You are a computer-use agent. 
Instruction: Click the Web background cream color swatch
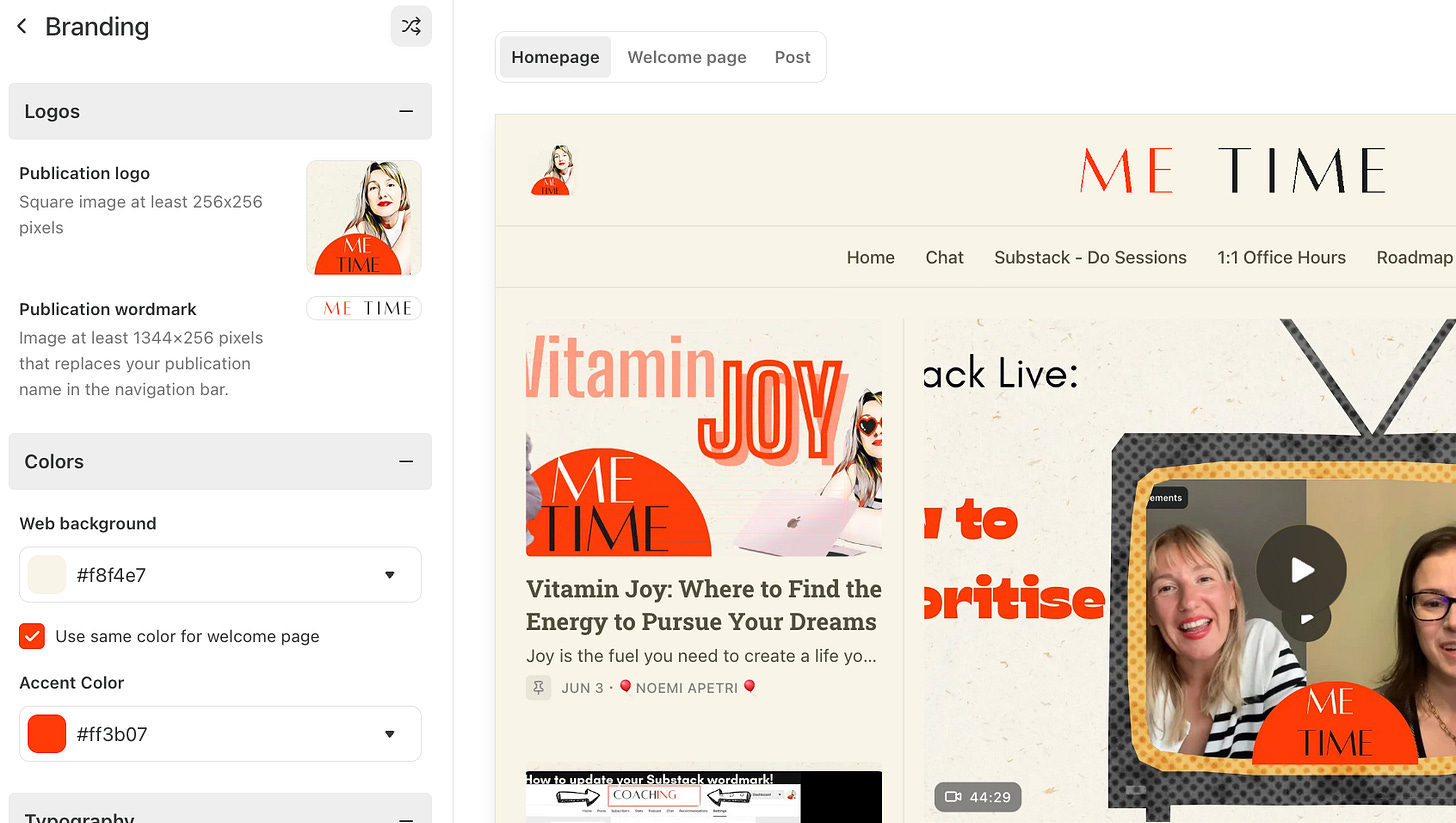pyautogui.click(x=47, y=575)
